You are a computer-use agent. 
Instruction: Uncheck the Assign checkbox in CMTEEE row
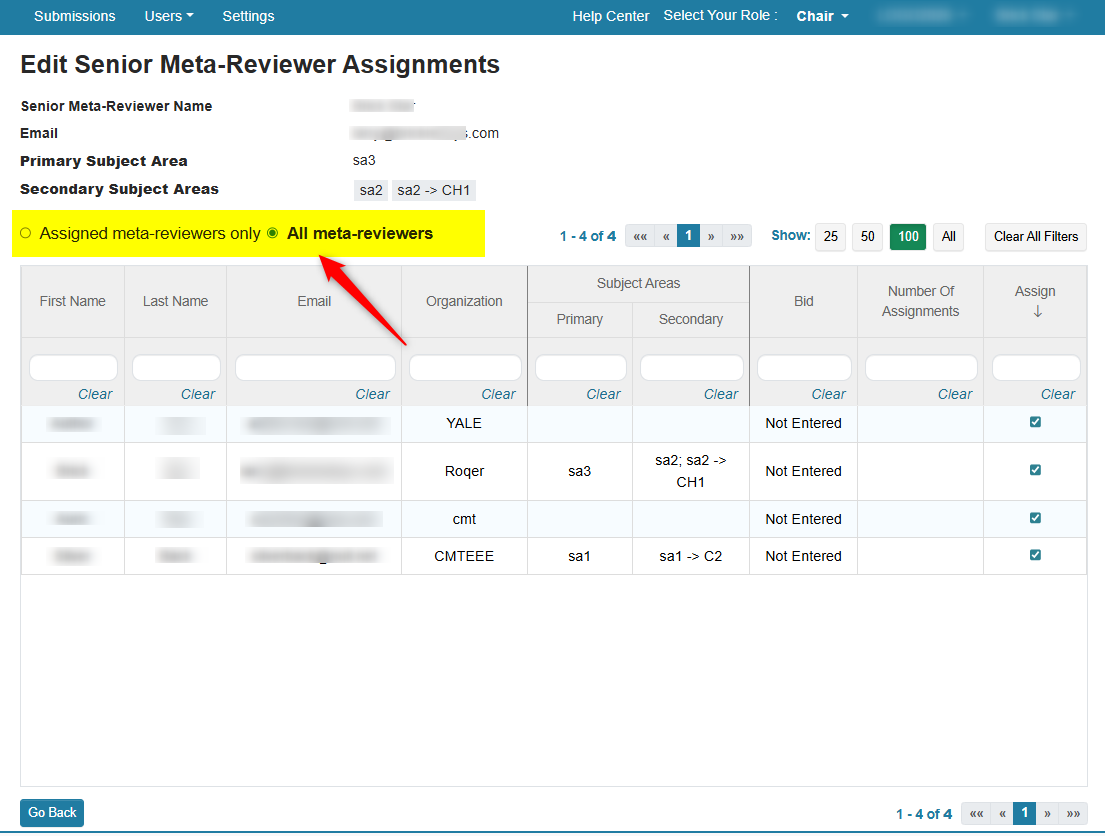tap(1035, 555)
